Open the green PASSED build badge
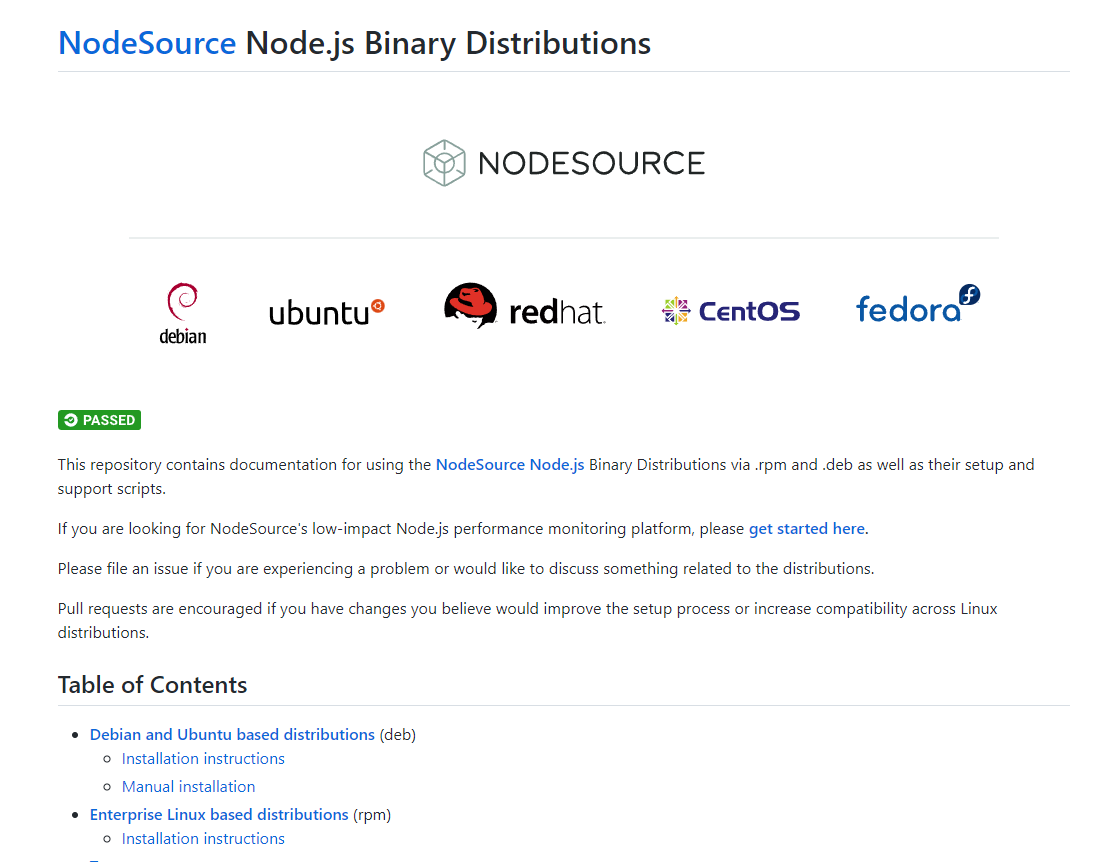 [x=99, y=419]
